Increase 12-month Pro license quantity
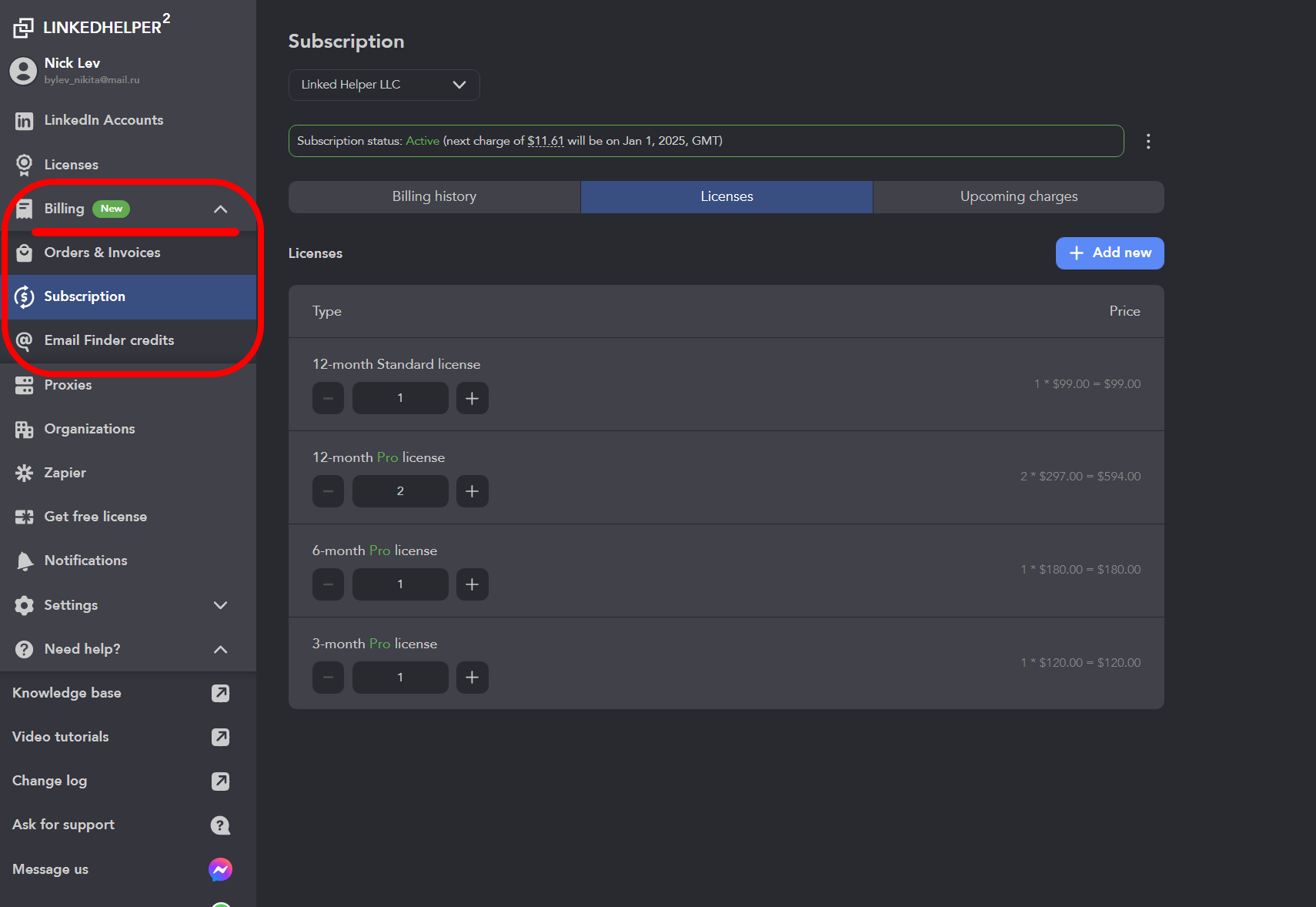The image size is (1316, 907). coord(473,491)
